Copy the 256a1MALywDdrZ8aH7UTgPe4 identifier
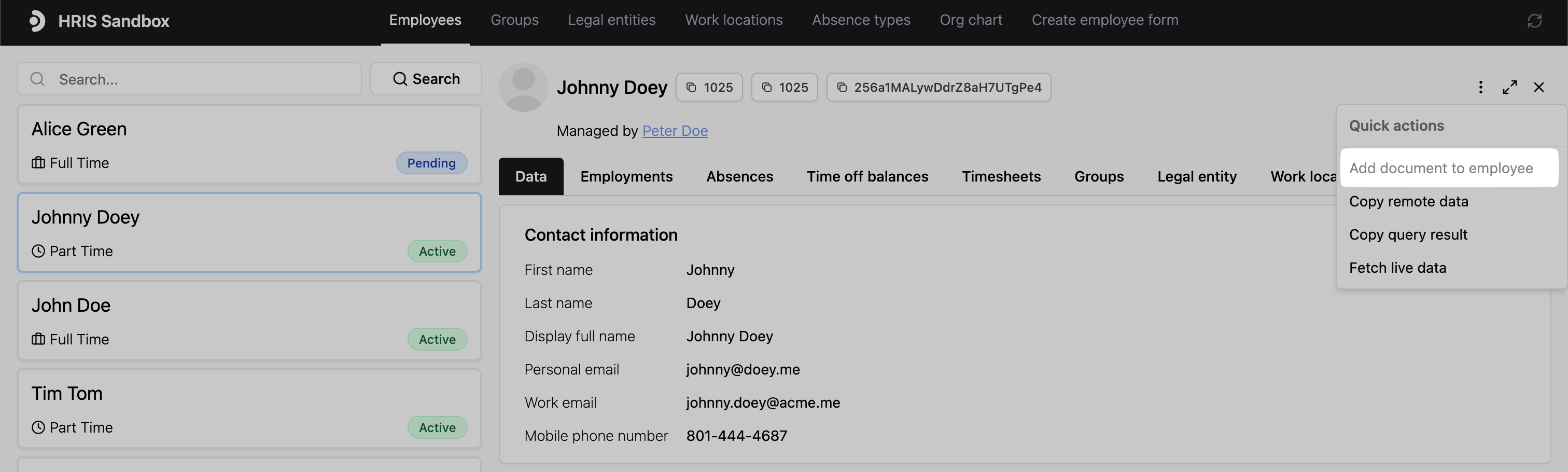The height and width of the screenshot is (472, 1568). (939, 87)
